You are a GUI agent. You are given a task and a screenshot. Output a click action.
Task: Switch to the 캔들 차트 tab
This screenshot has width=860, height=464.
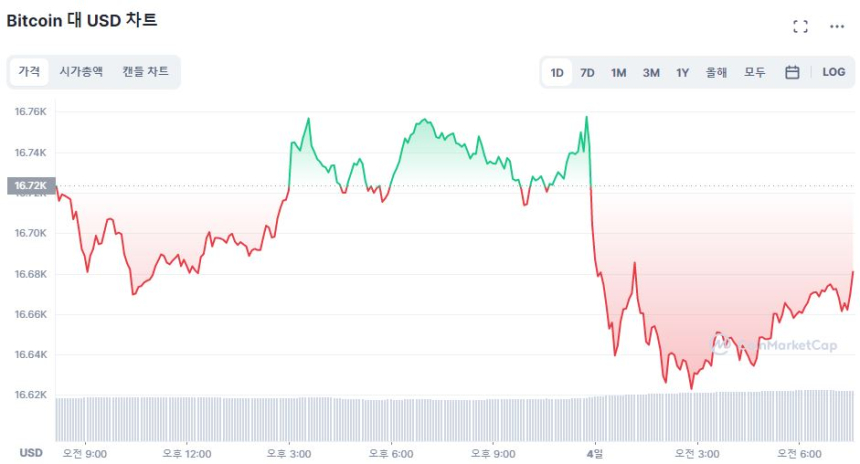(146, 71)
